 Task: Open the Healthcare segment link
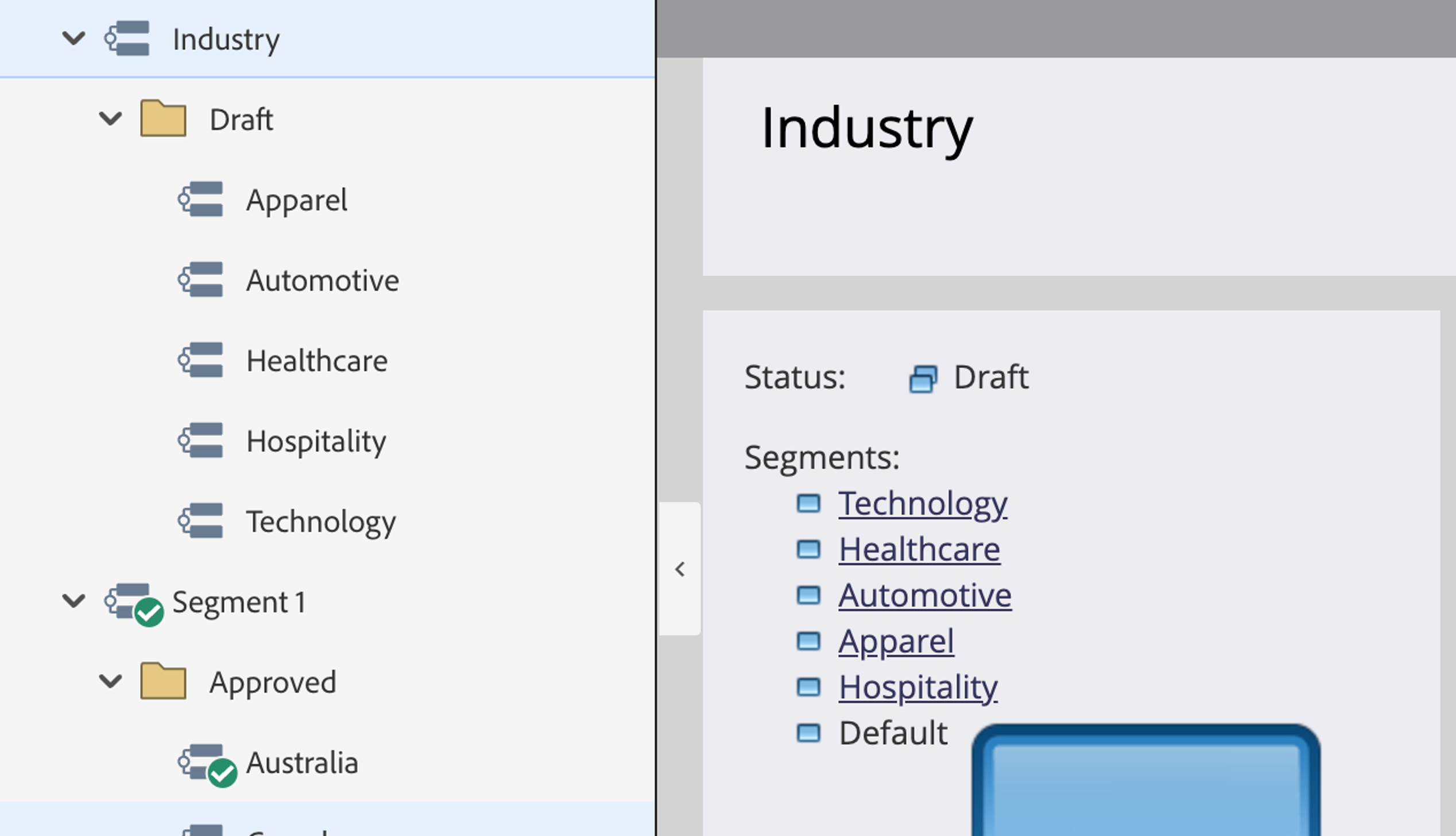click(x=919, y=549)
